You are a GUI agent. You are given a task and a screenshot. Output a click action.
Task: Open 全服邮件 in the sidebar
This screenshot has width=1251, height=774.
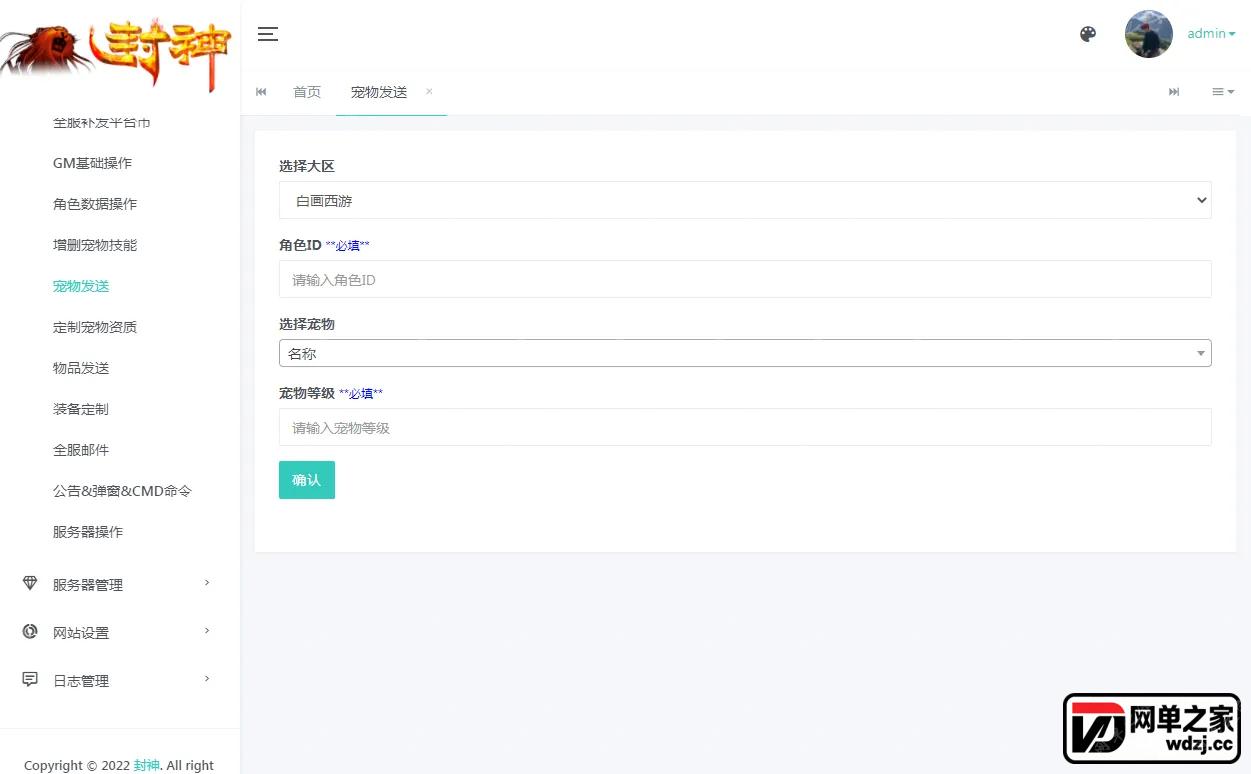(x=81, y=450)
